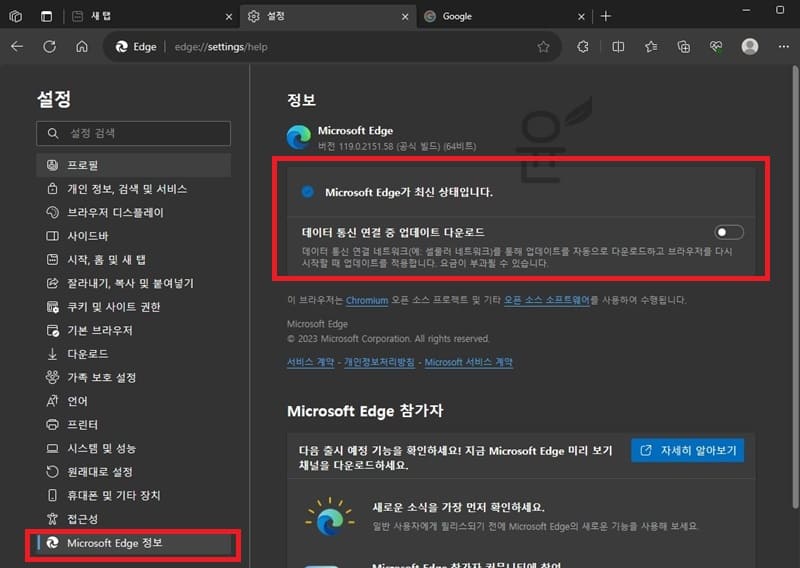The height and width of the screenshot is (568, 800).
Task: Open the 개인정보처리방침 link
Action: tap(380, 362)
